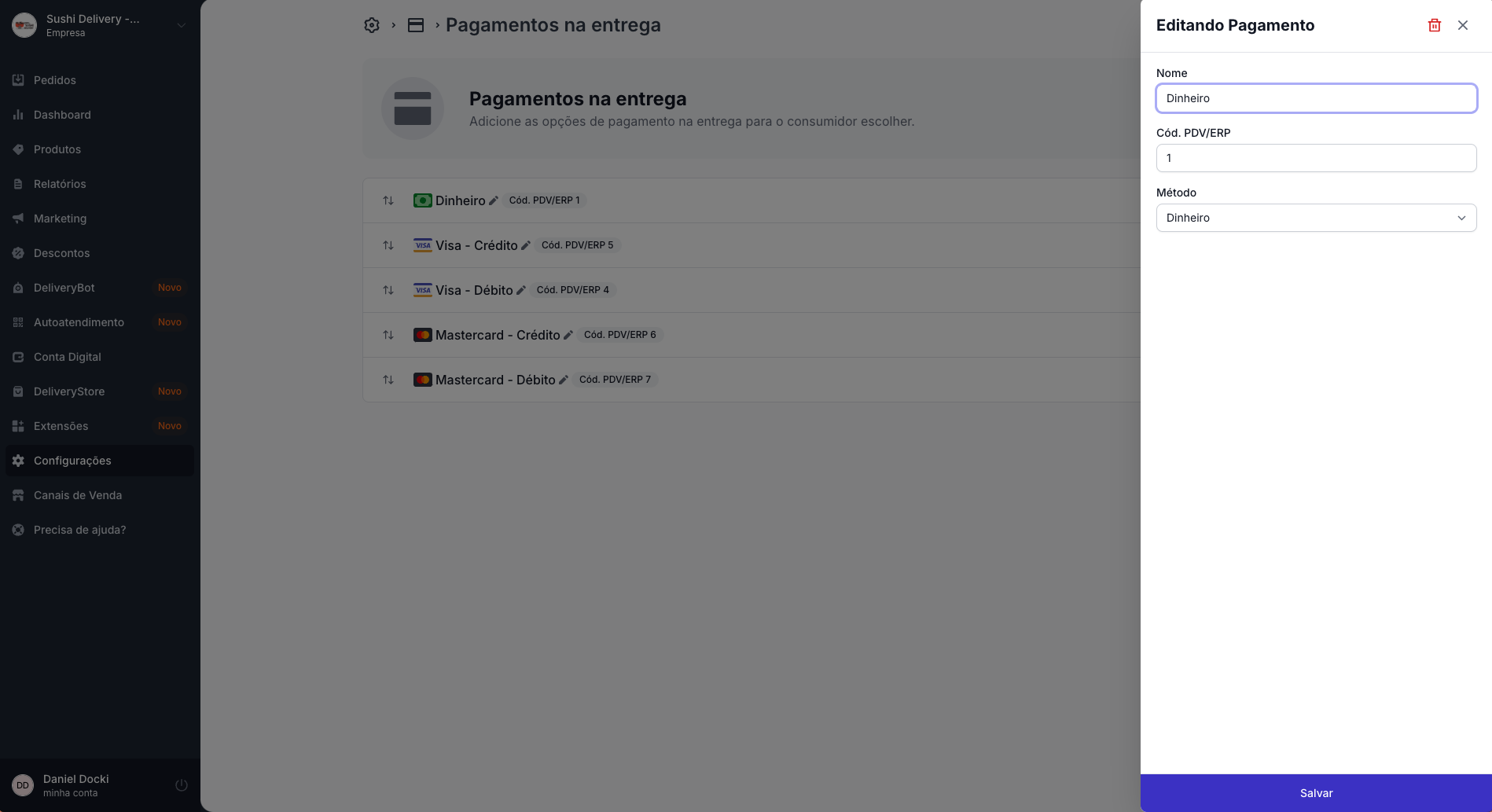
Task: Close the Editando Pagamento panel
Action: (1462, 25)
